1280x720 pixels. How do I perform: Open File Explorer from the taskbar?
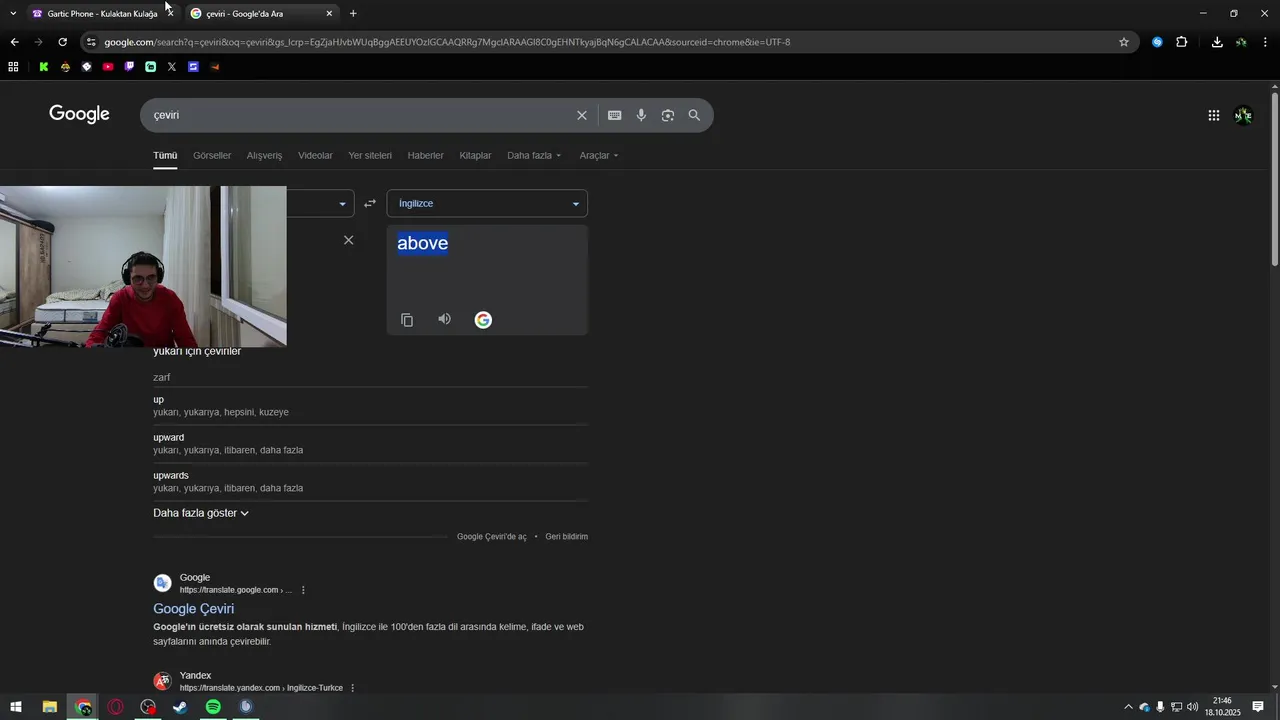click(49, 707)
